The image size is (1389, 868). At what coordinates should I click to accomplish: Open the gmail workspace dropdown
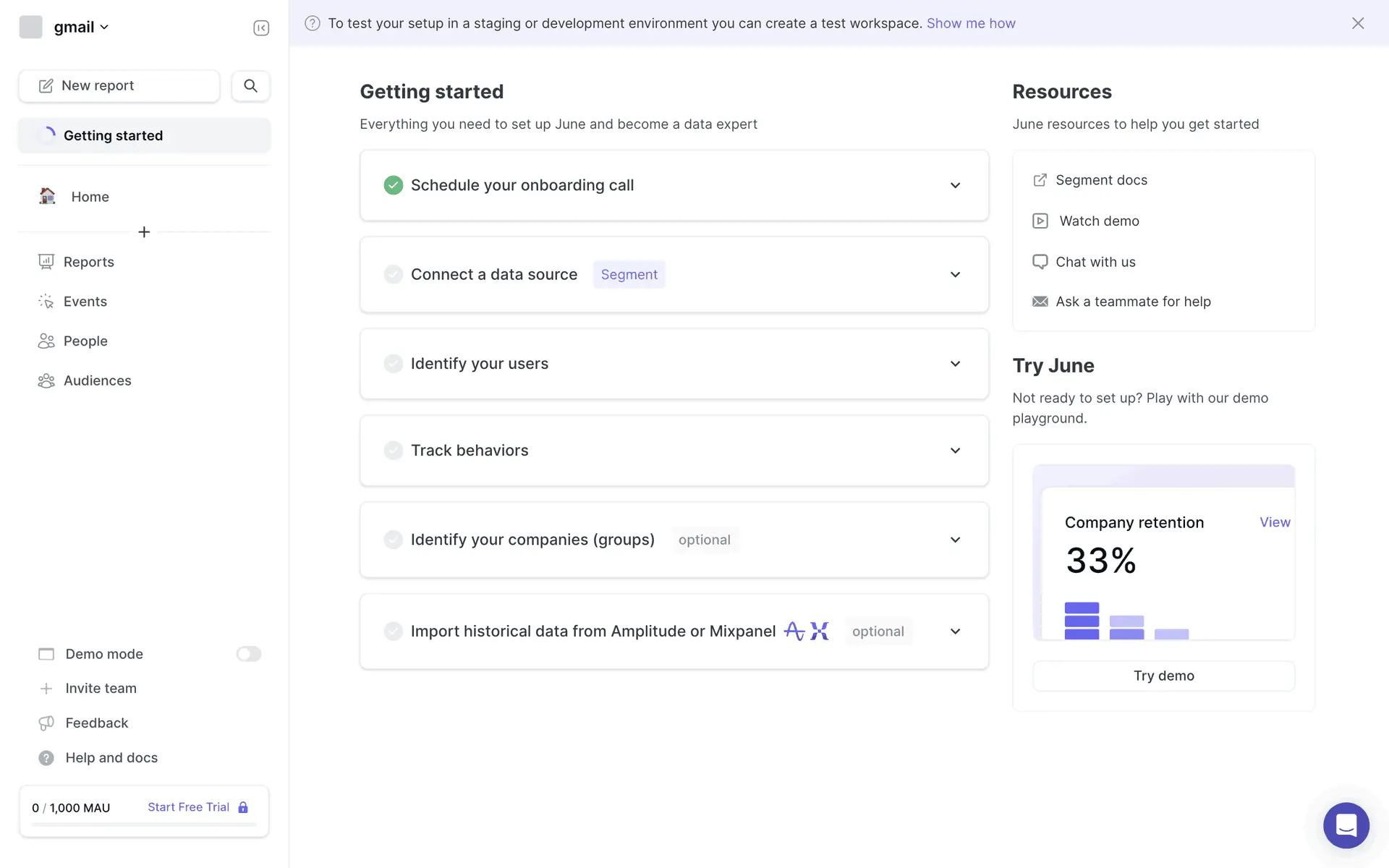pos(81,27)
